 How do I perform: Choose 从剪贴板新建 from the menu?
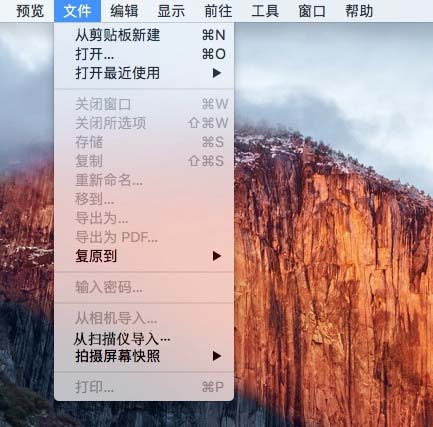144,35
